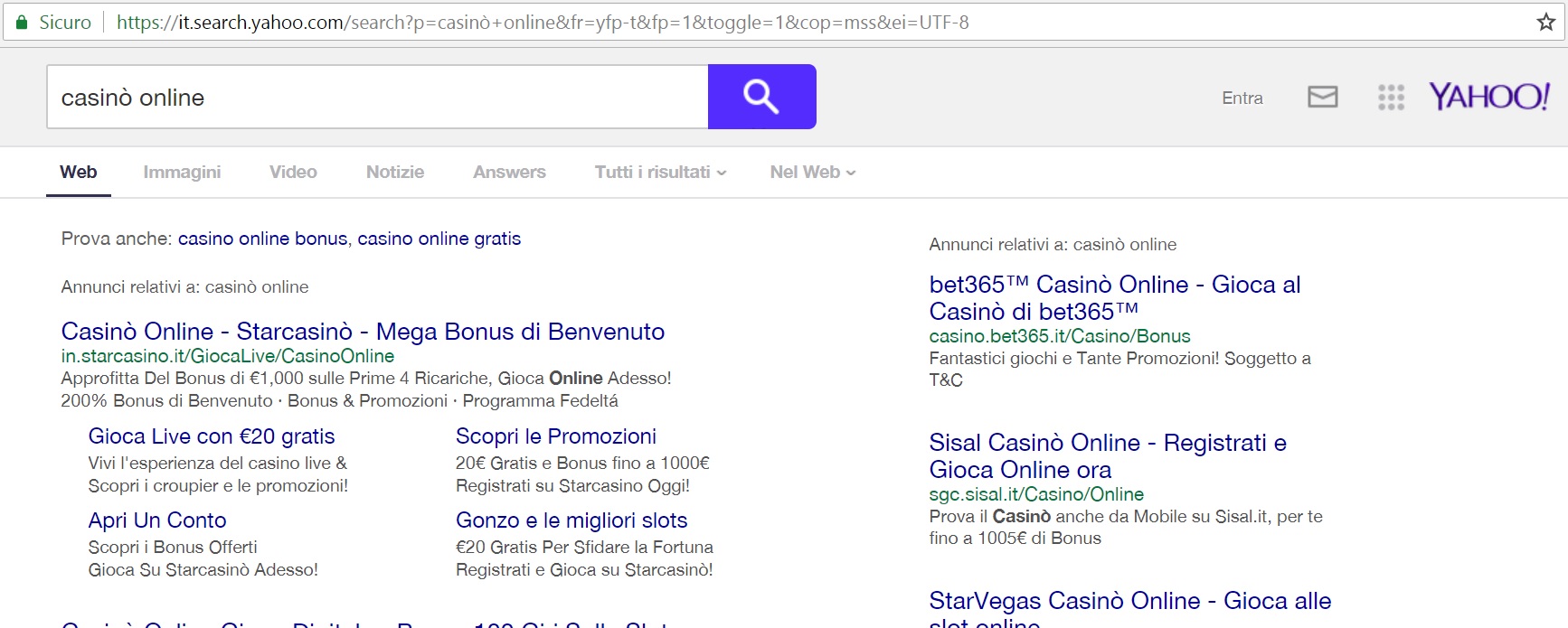Open Casinò Online - Starcasinò Mega Bonus result
1568x628 pixels.
363,332
